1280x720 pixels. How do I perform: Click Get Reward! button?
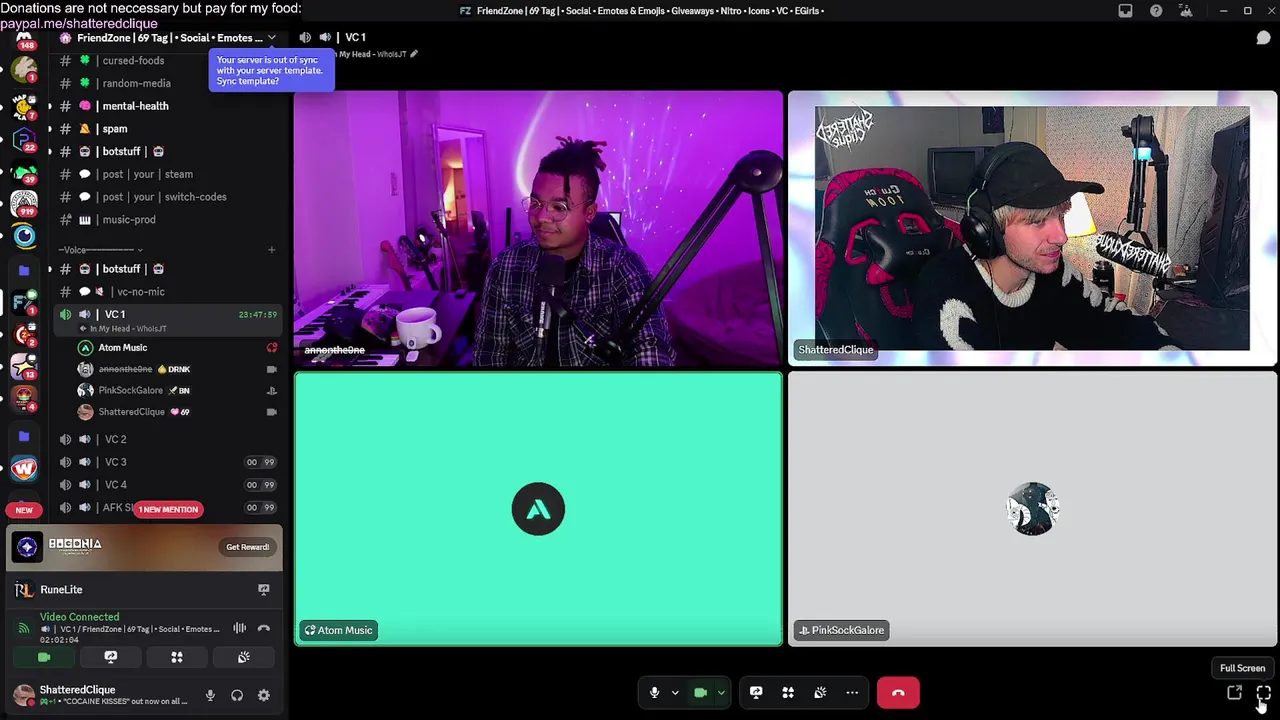click(247, 547)
